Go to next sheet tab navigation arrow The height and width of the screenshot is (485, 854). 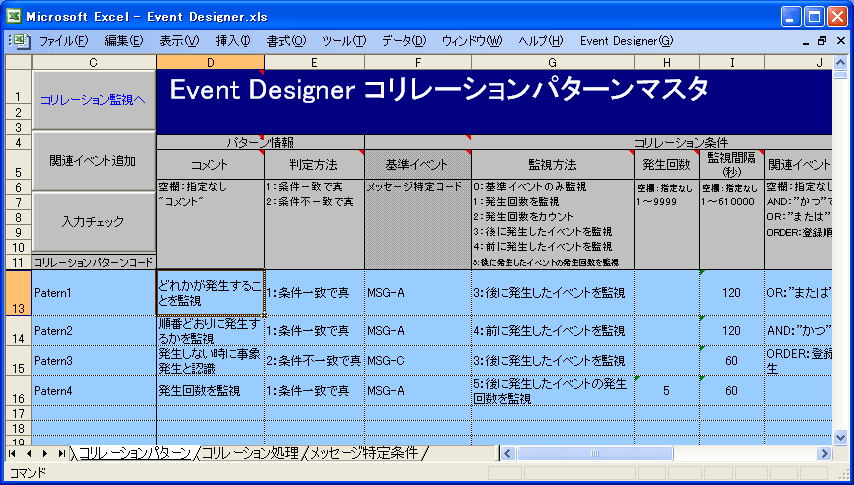[45, 453]
